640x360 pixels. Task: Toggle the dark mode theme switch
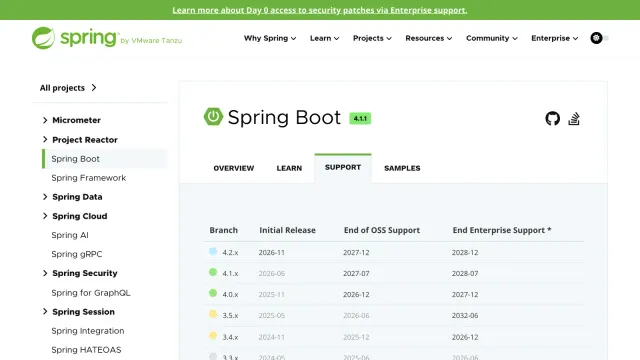[x=599, y=38]
